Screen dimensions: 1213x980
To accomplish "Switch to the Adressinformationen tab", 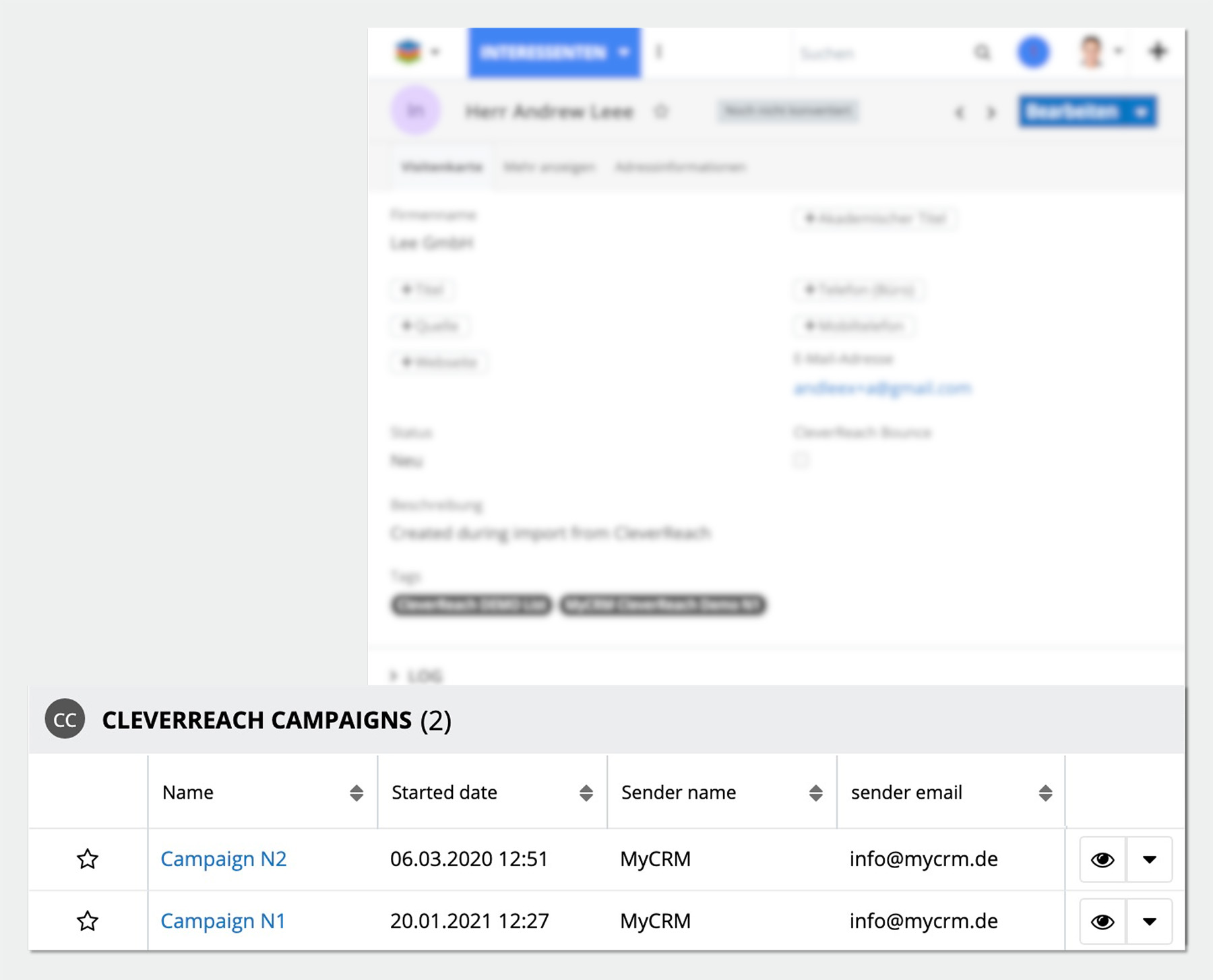I will pyautogui.click(x=680, y=167).
